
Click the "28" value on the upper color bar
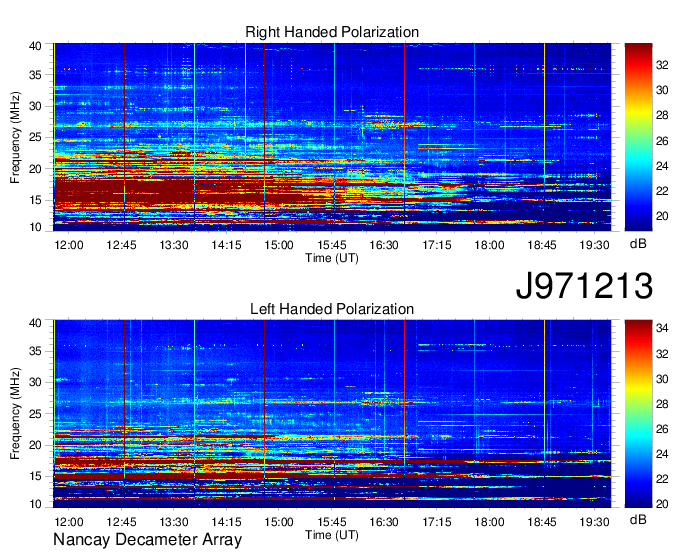[x=662, y=115]
